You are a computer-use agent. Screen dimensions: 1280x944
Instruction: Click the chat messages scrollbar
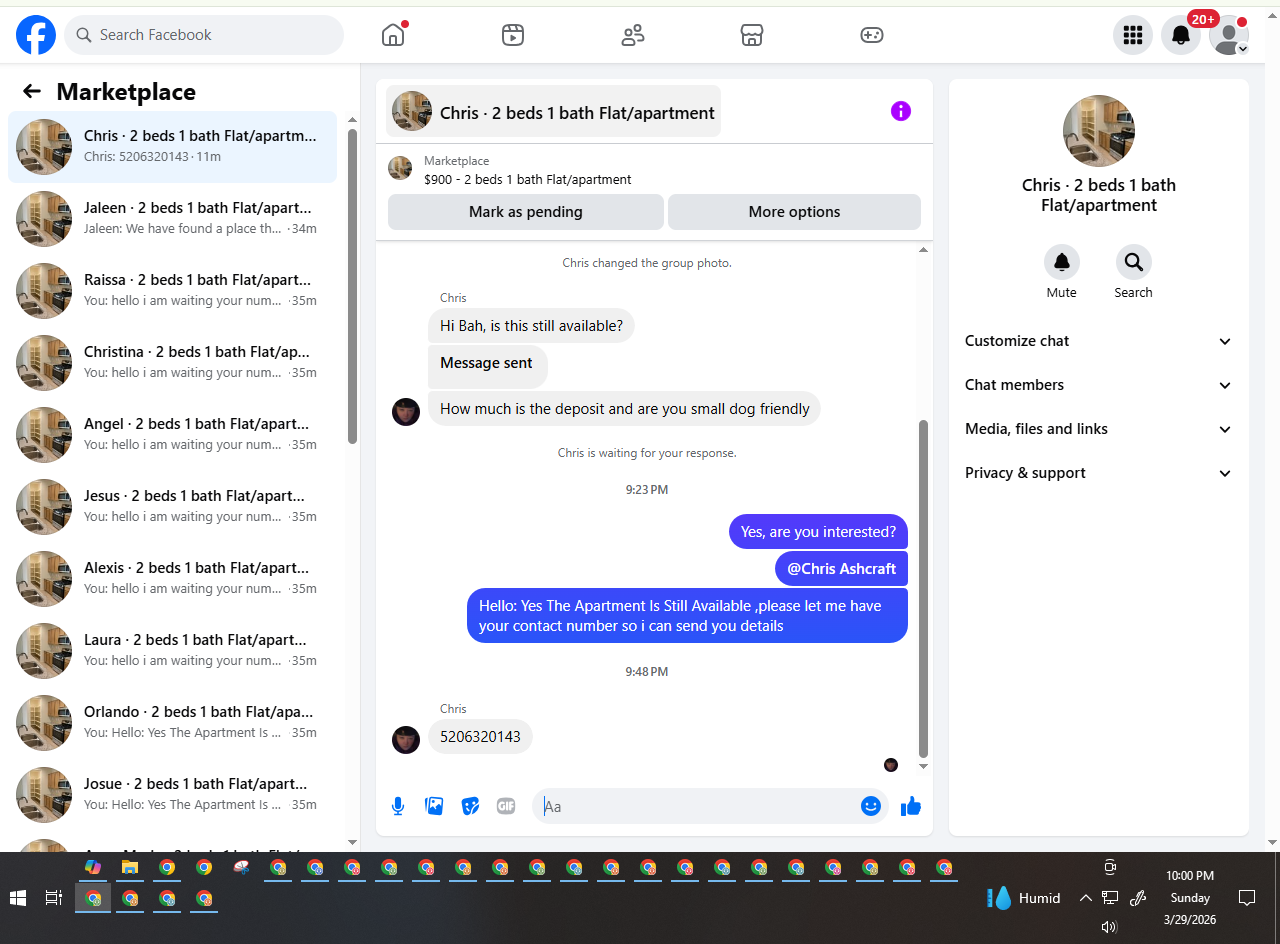click(923, 588)
